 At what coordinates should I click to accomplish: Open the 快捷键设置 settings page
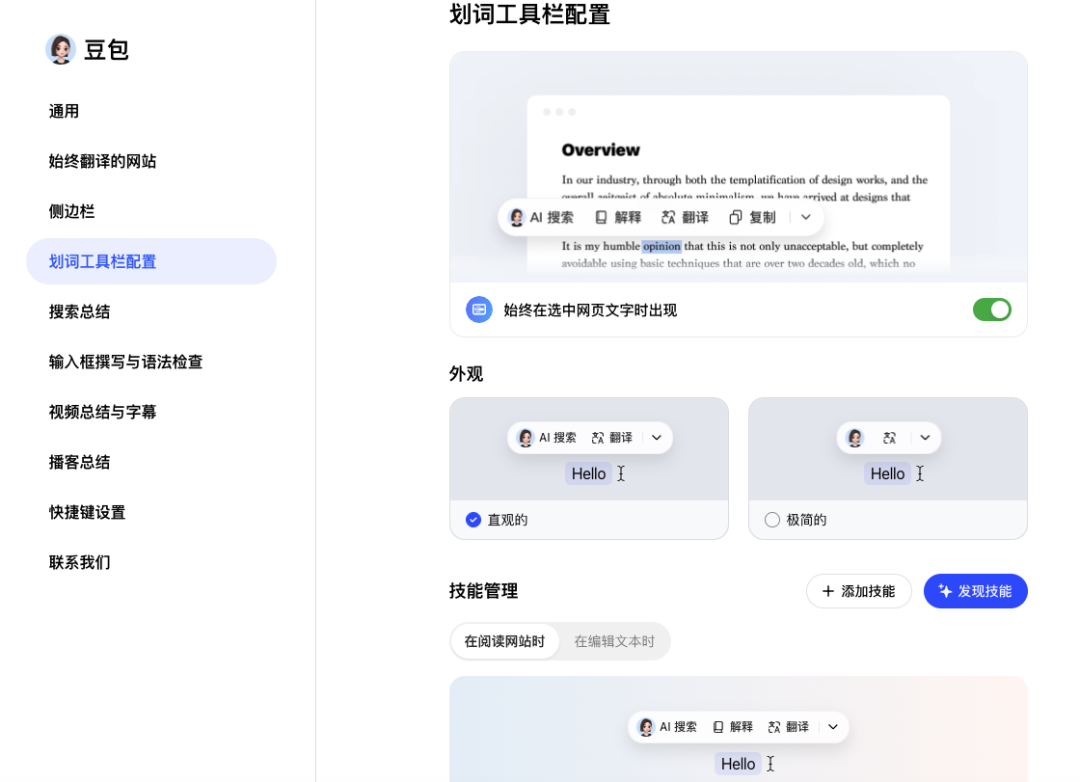(88, 512)
